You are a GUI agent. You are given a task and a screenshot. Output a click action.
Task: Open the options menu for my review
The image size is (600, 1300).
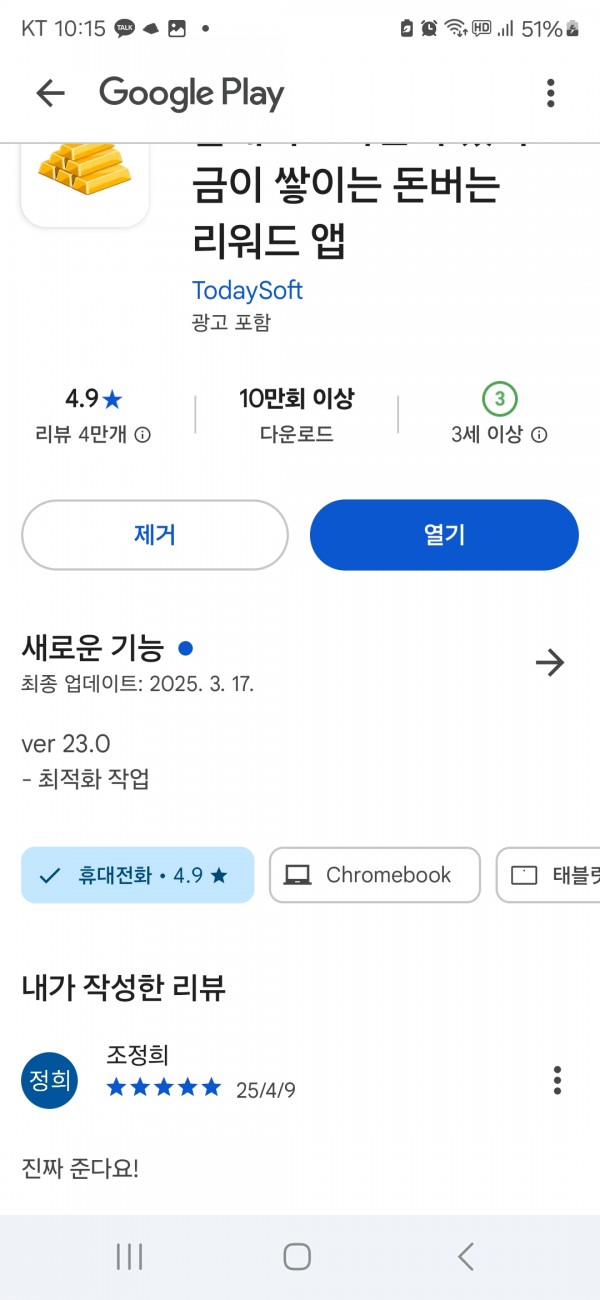point(557,1080)
